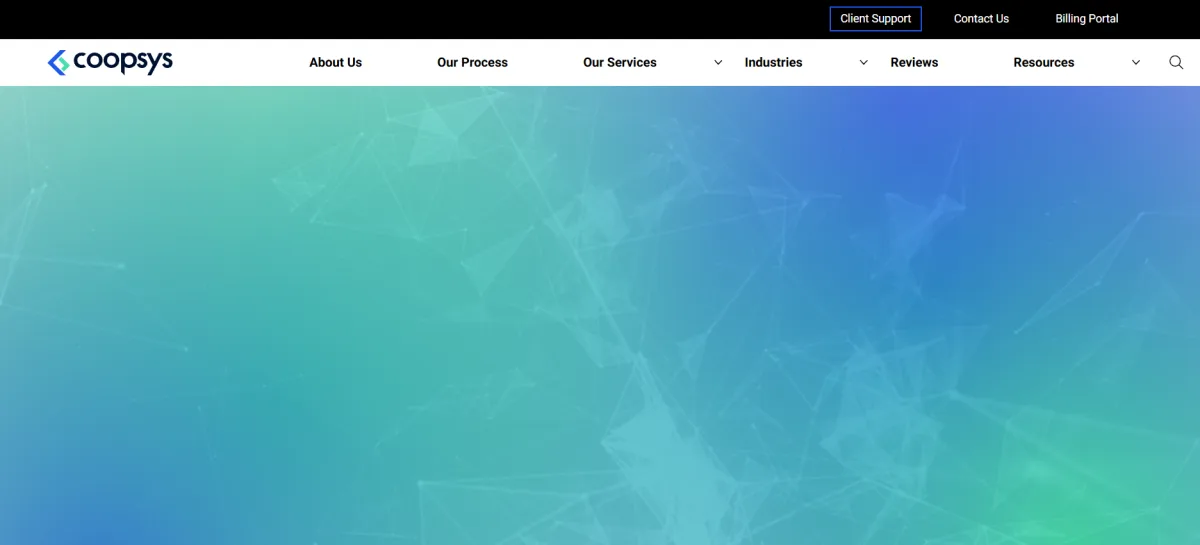Open the Resources menu item
Screen dimensions: 1200x545
click(1044, 62)
